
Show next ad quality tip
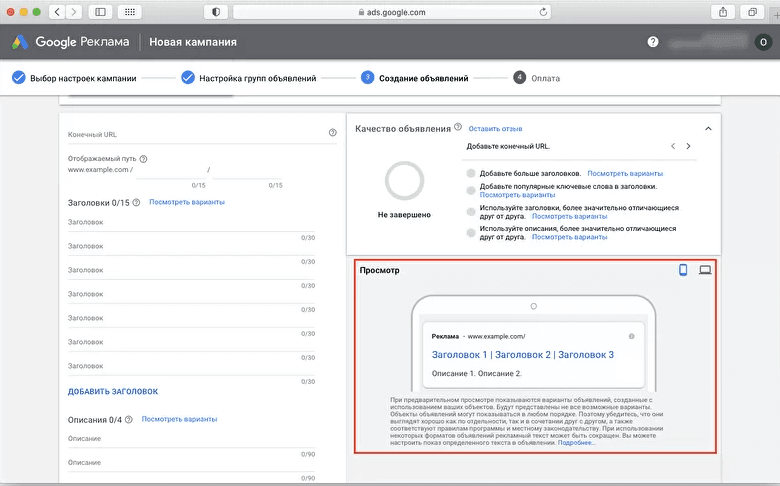[x=688, y=146]
